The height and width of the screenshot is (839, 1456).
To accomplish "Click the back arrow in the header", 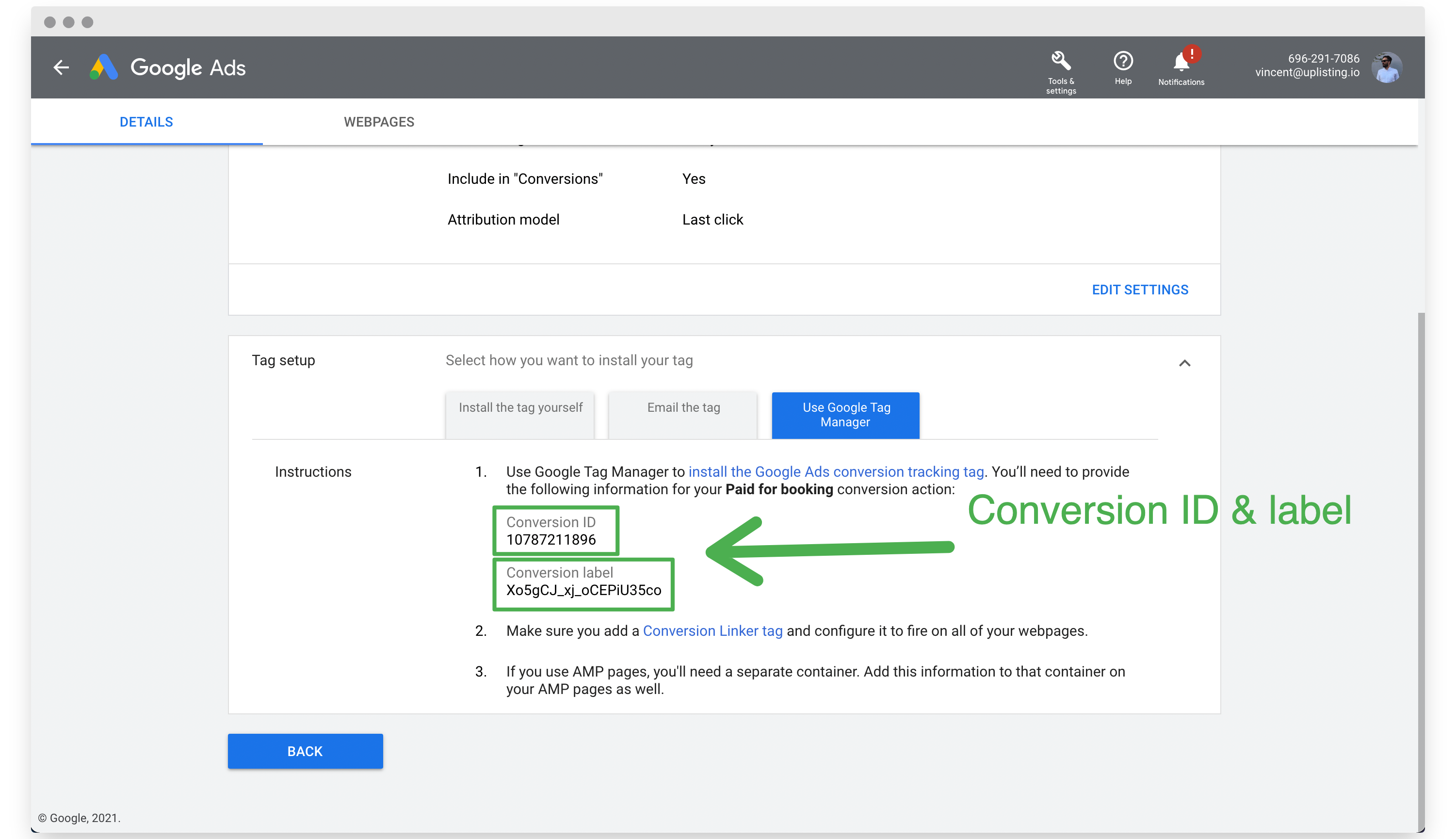I will tap(61, 67).
